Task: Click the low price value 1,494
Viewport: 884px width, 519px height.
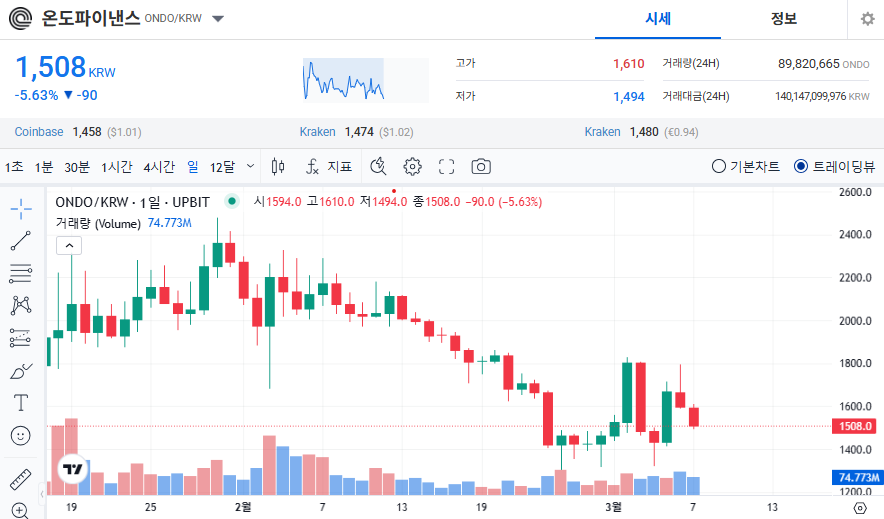Action: 629,97
